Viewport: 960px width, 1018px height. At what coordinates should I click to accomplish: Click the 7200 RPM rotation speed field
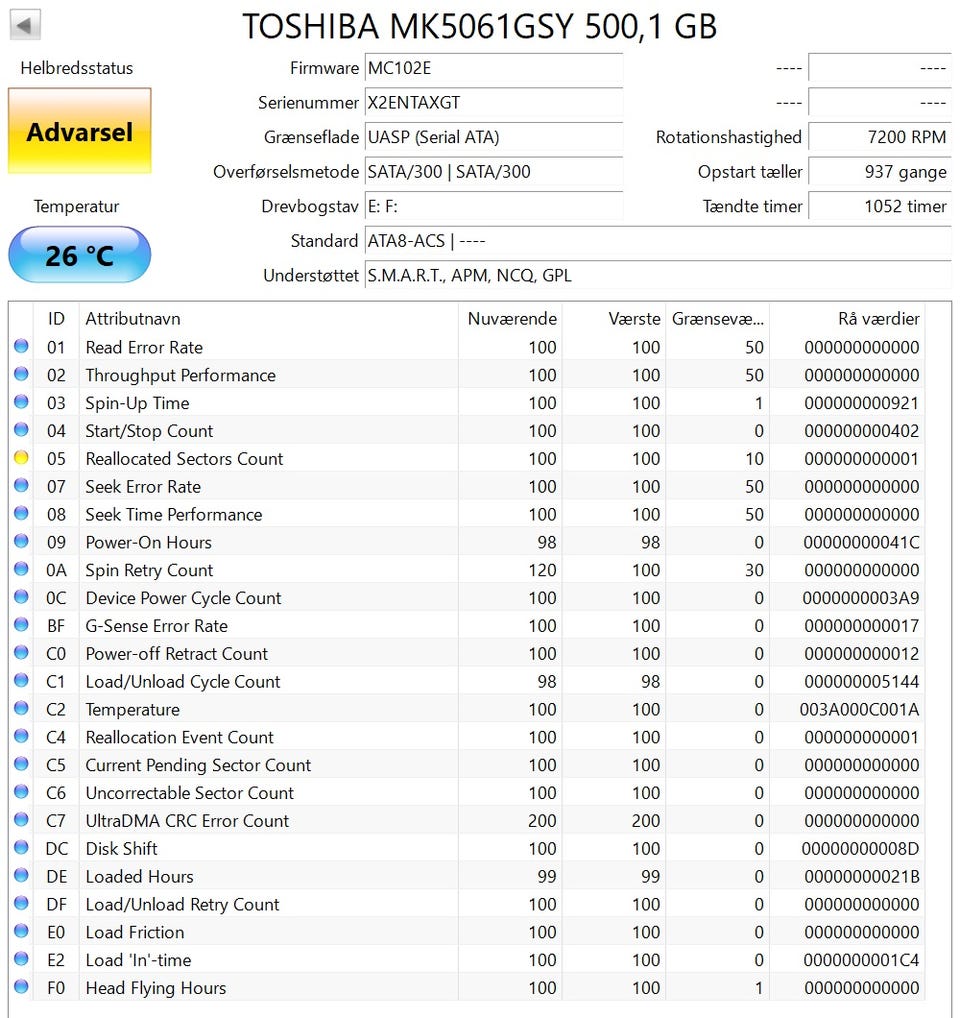click(x=879, y=137)
